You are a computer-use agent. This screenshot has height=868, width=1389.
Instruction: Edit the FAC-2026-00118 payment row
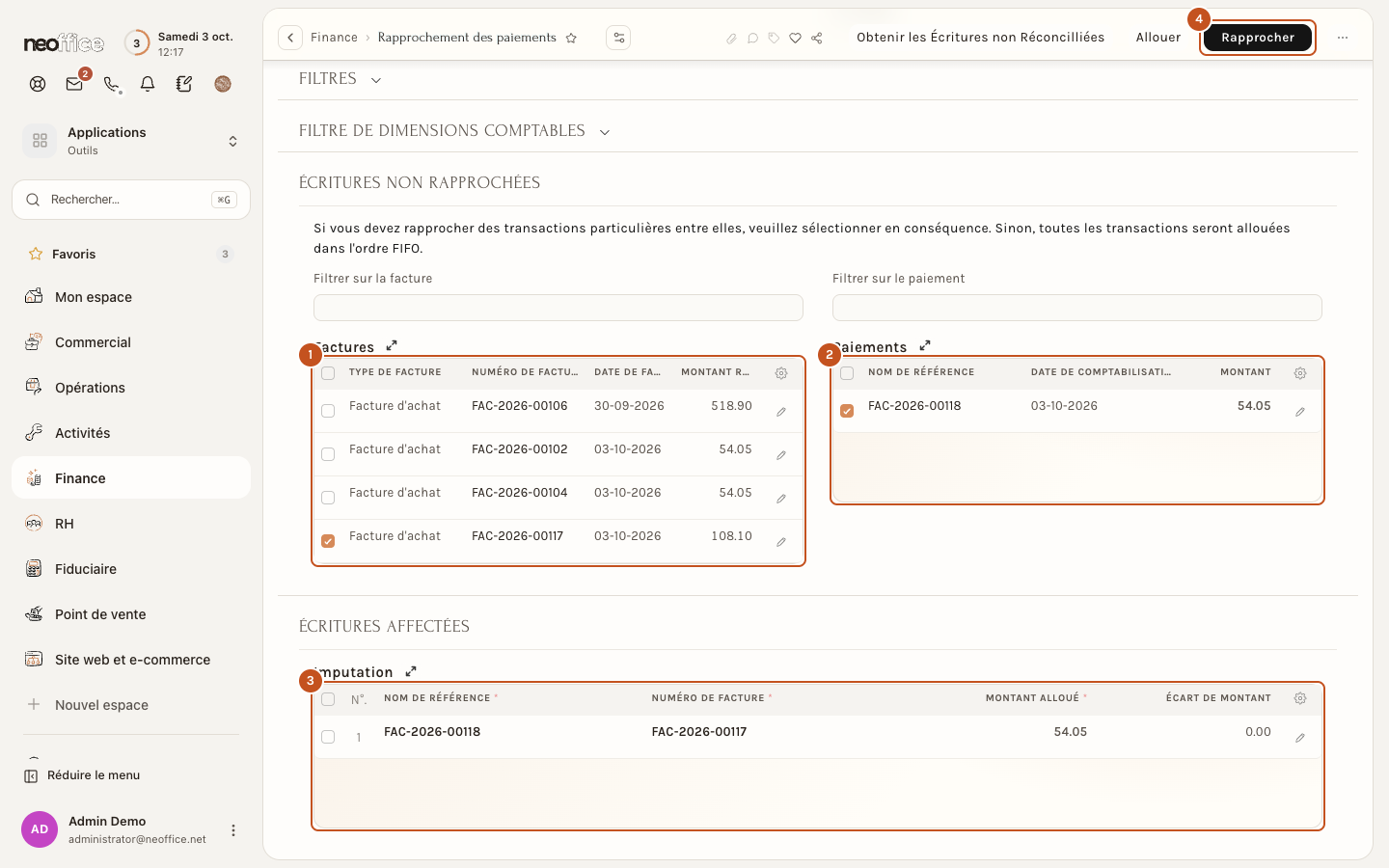point(1300,412)
